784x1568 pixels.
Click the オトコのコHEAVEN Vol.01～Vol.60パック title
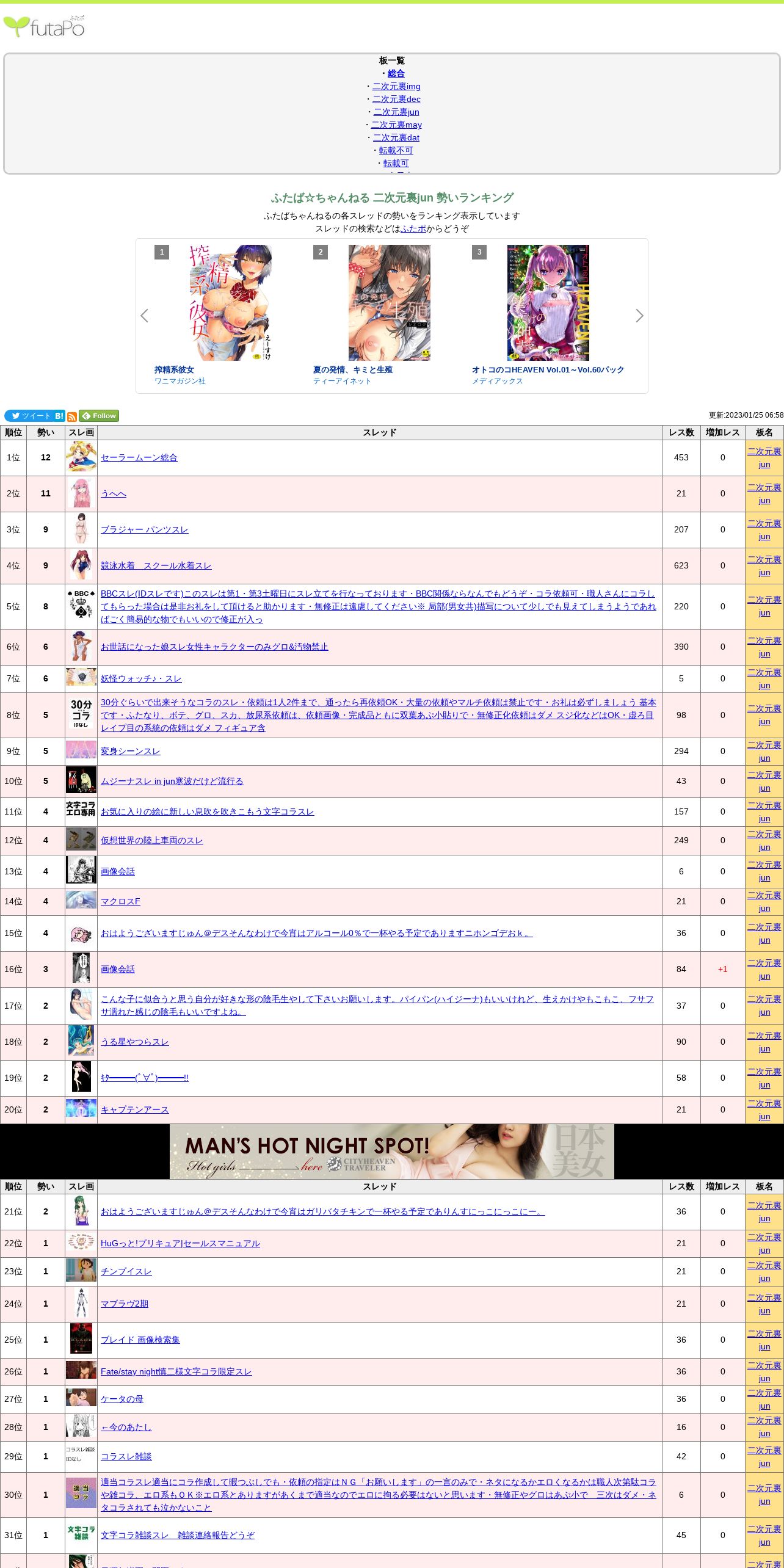(x=548, y=369)
